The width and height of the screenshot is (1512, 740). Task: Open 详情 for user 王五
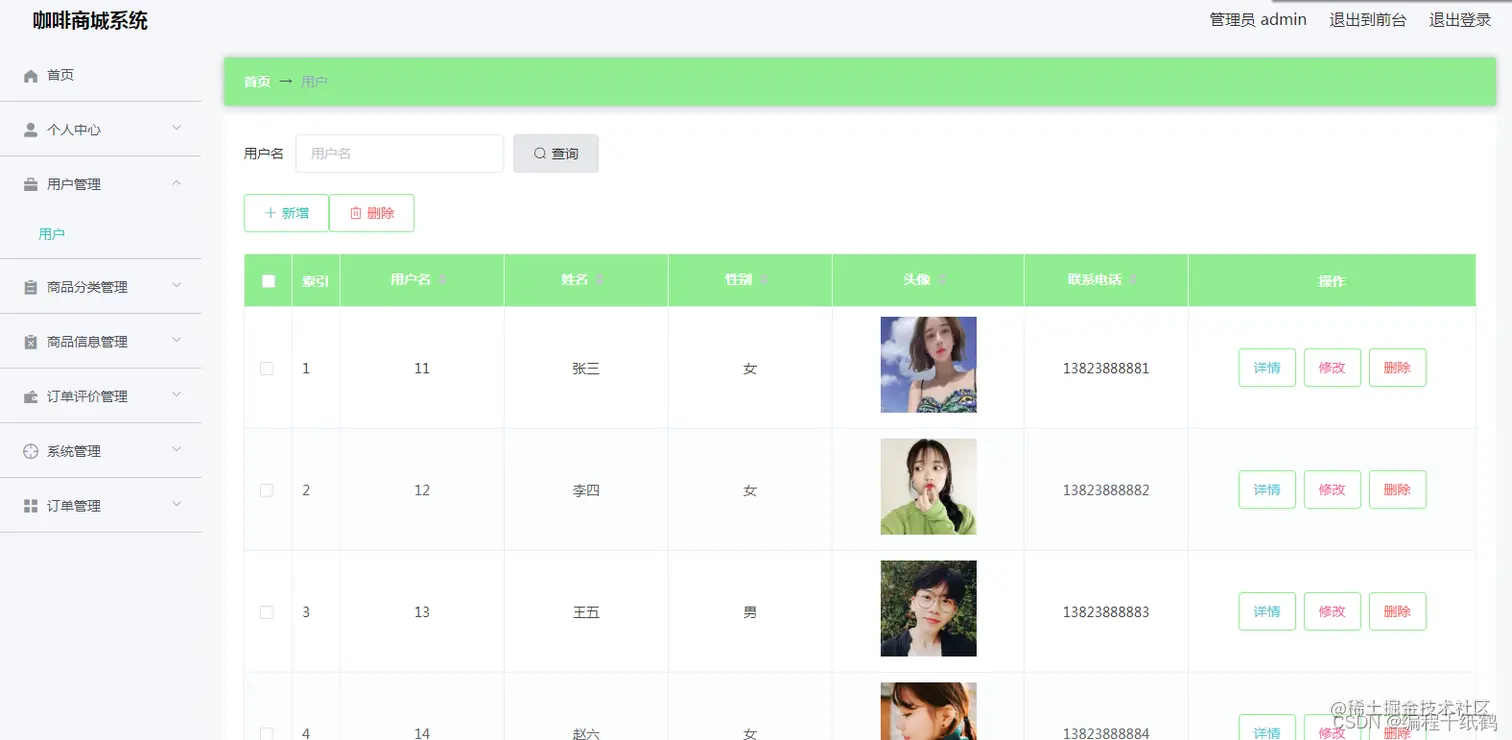tap(1267, 612)
